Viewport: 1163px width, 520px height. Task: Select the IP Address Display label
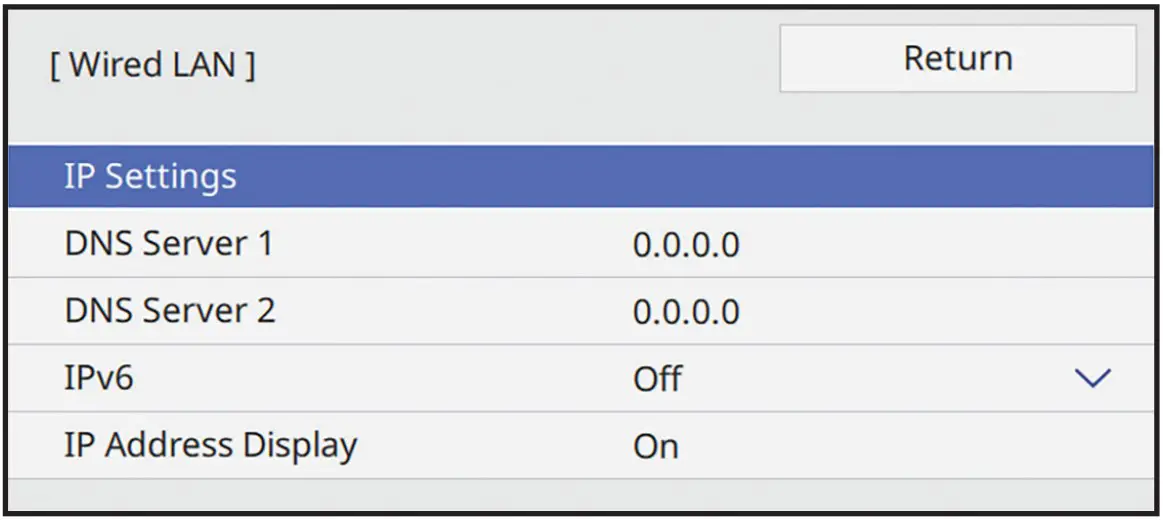tap(210, 445)
